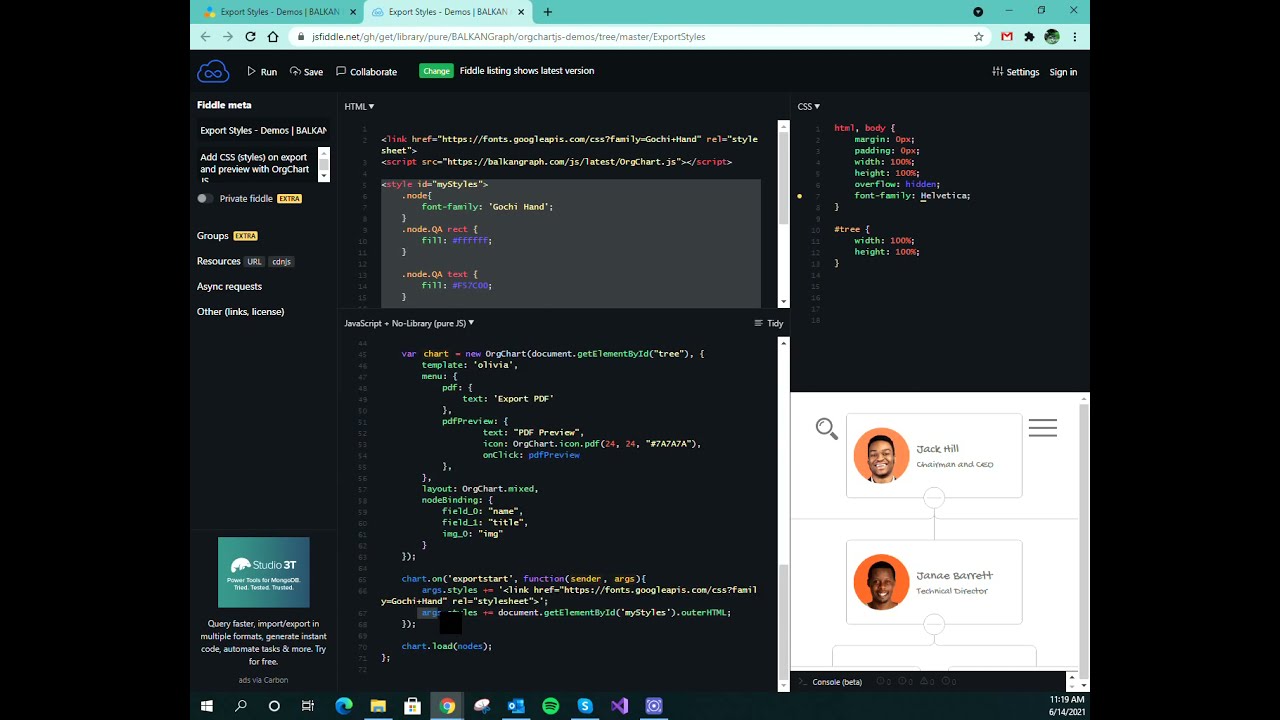Toggle the Private fiddle switch
The width and height of the screenshot is (1280, 720).
(204, 198)
